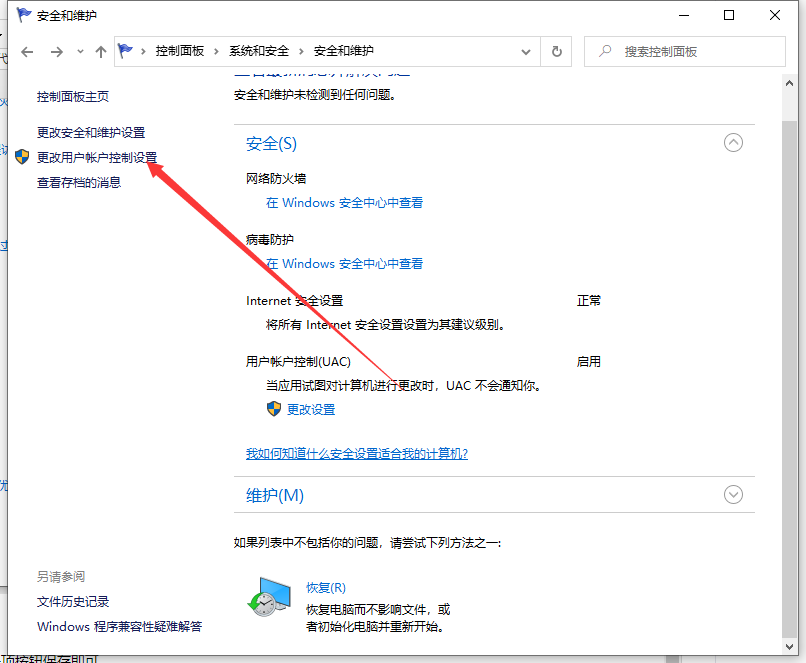Select 系统和安全 in the breadcrumb path
The height and width of the screenshot is (663, 806).
click(x=258, y=51)
